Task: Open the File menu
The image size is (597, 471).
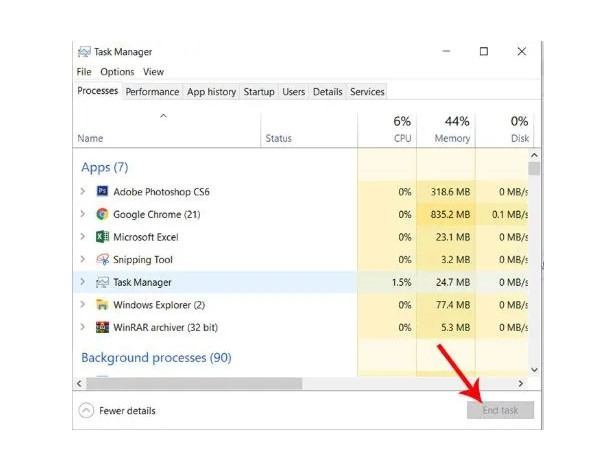Action: (84, 72)
